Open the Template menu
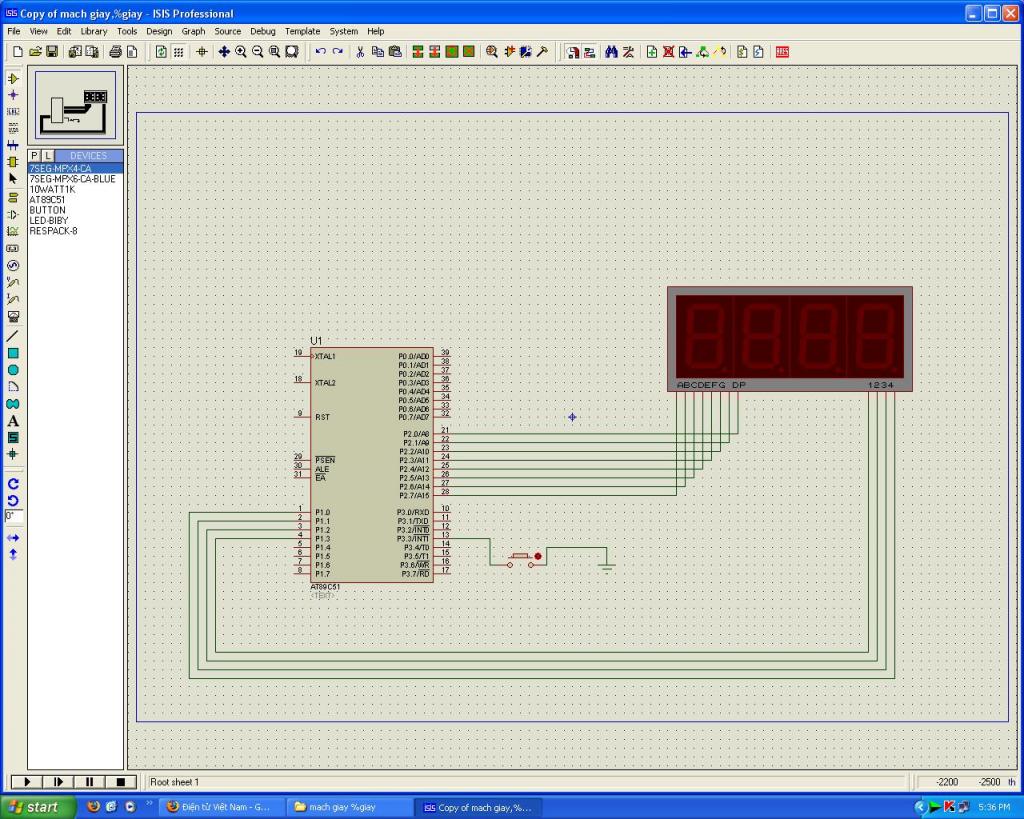1024x819 pixels. click(302, 31)
